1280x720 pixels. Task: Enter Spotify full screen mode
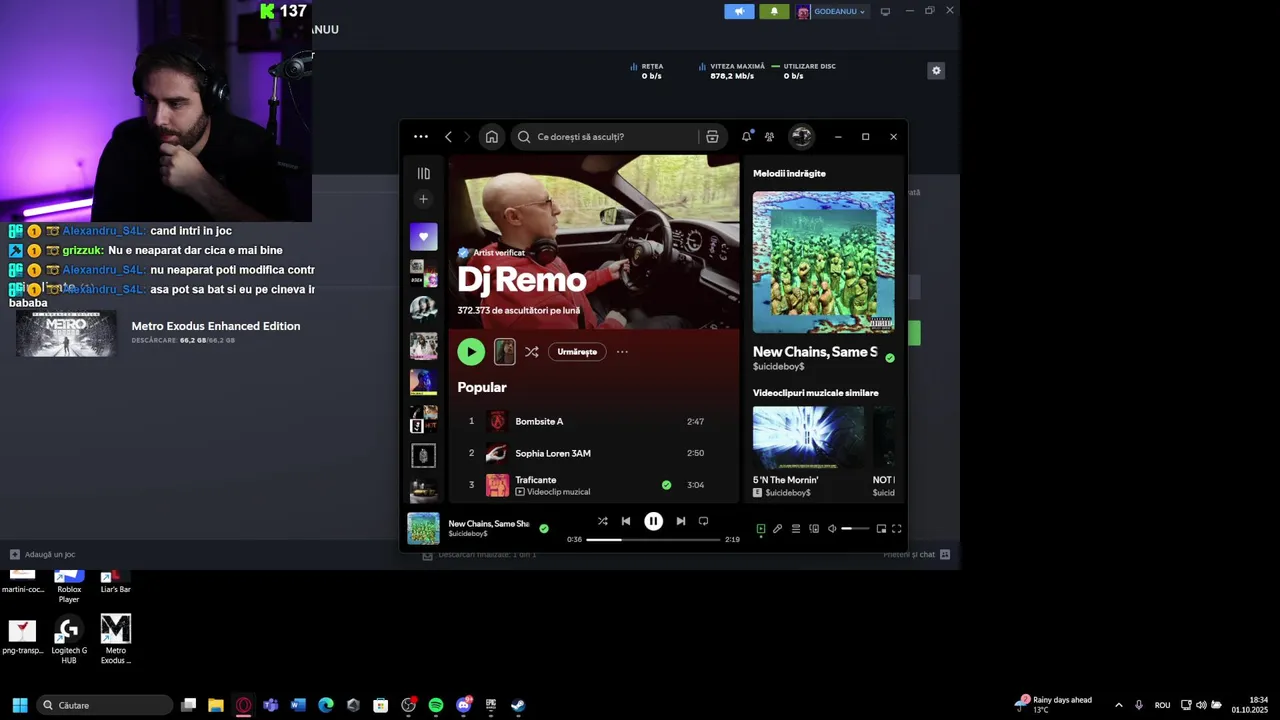coord(897,529)
